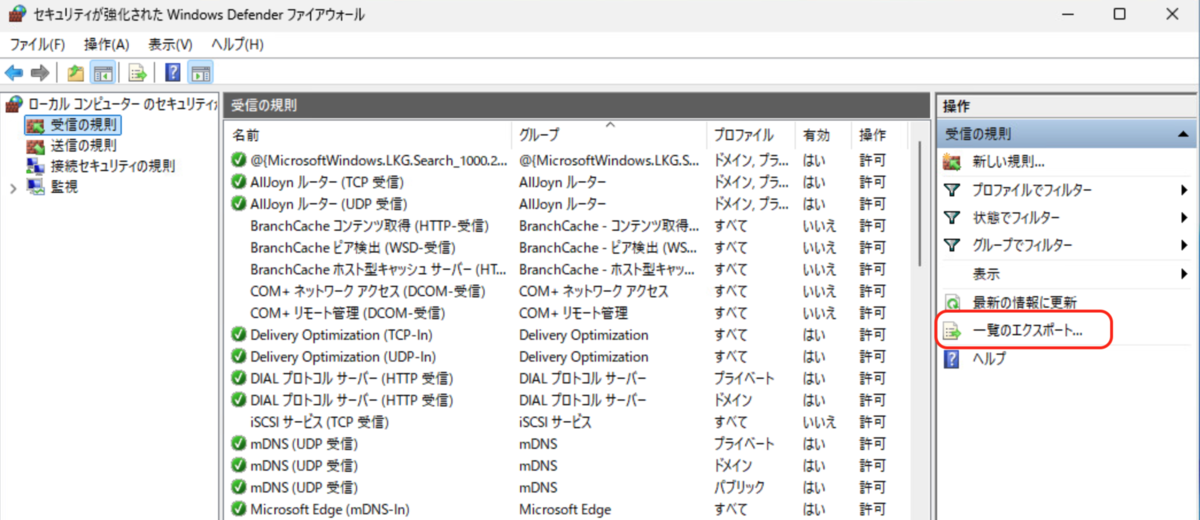
Task: Click the blue question mark Help toolbar icon
Action: 173,73
